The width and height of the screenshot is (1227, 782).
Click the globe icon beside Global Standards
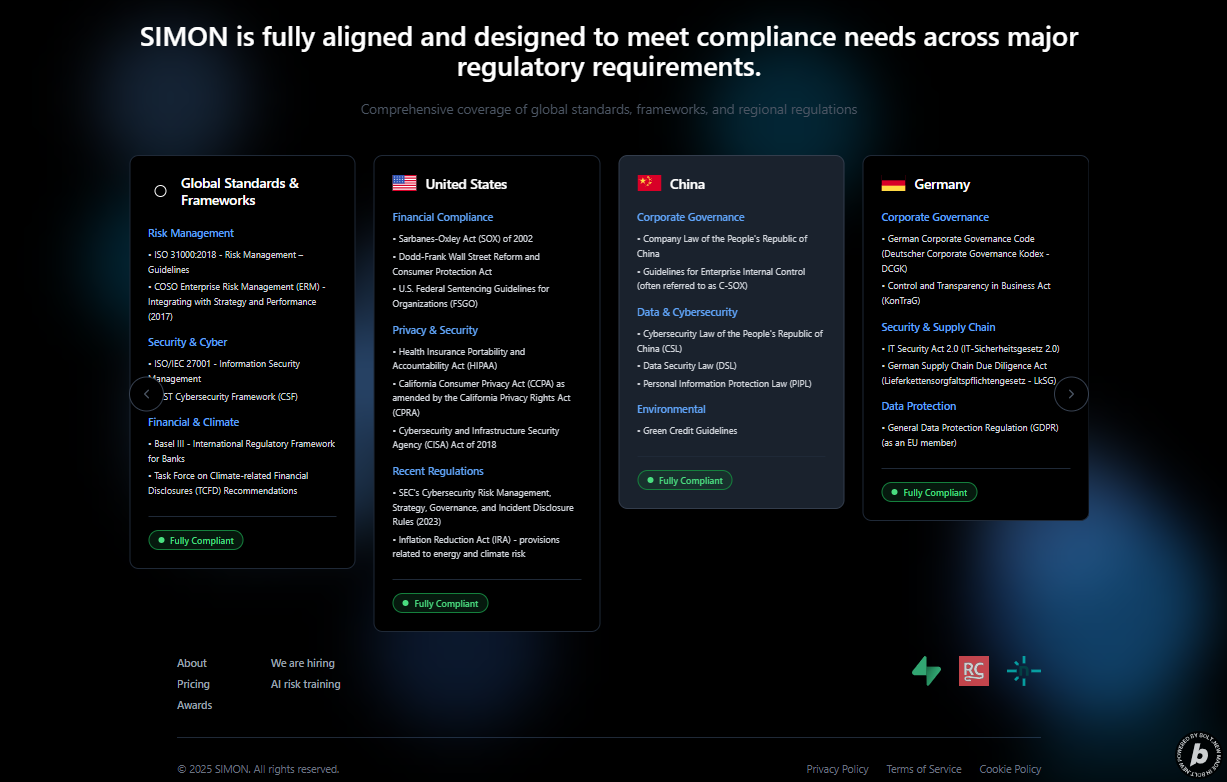click(160, 191)
